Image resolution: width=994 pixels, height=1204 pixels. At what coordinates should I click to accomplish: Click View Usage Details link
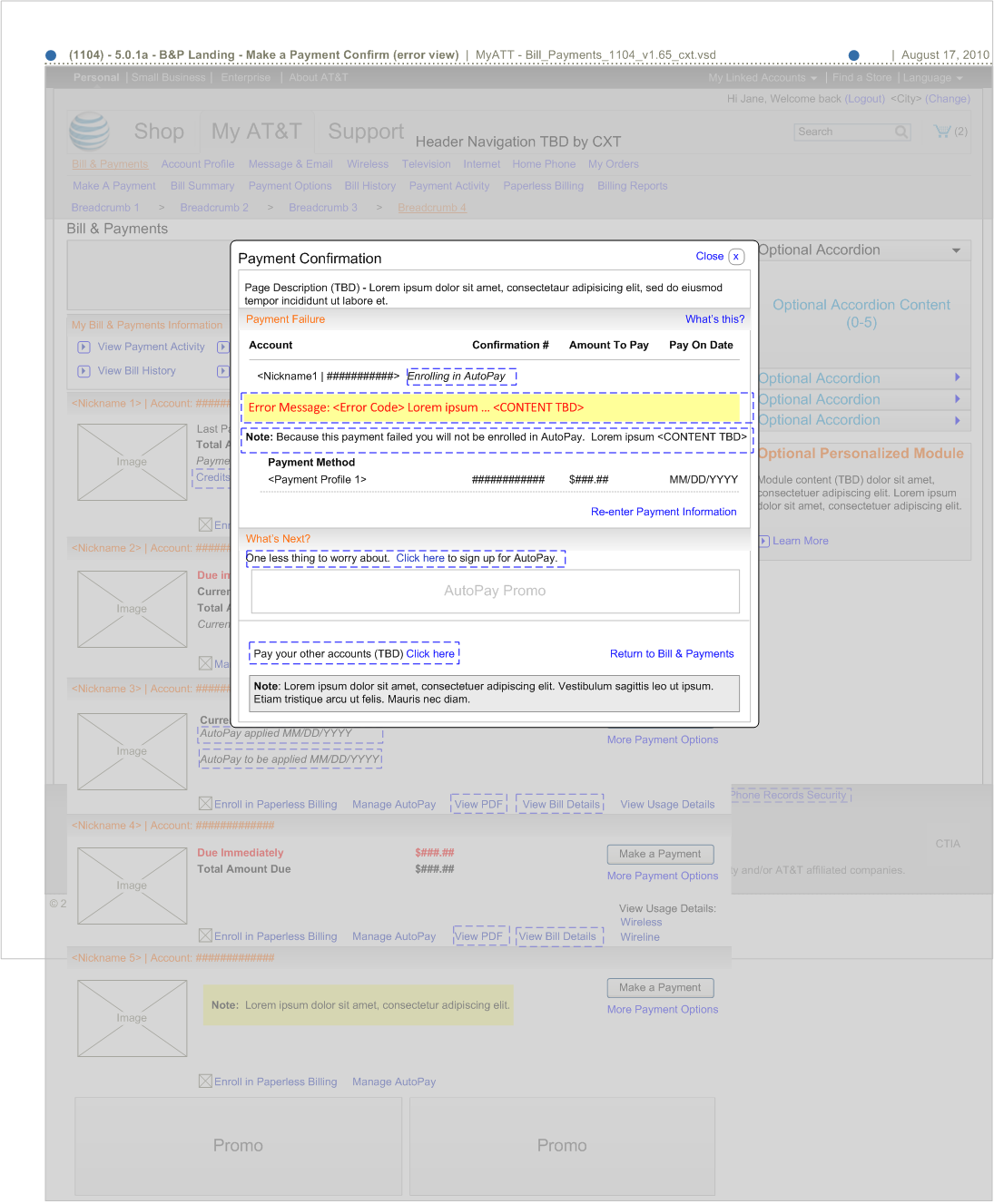tap(667, 804)
